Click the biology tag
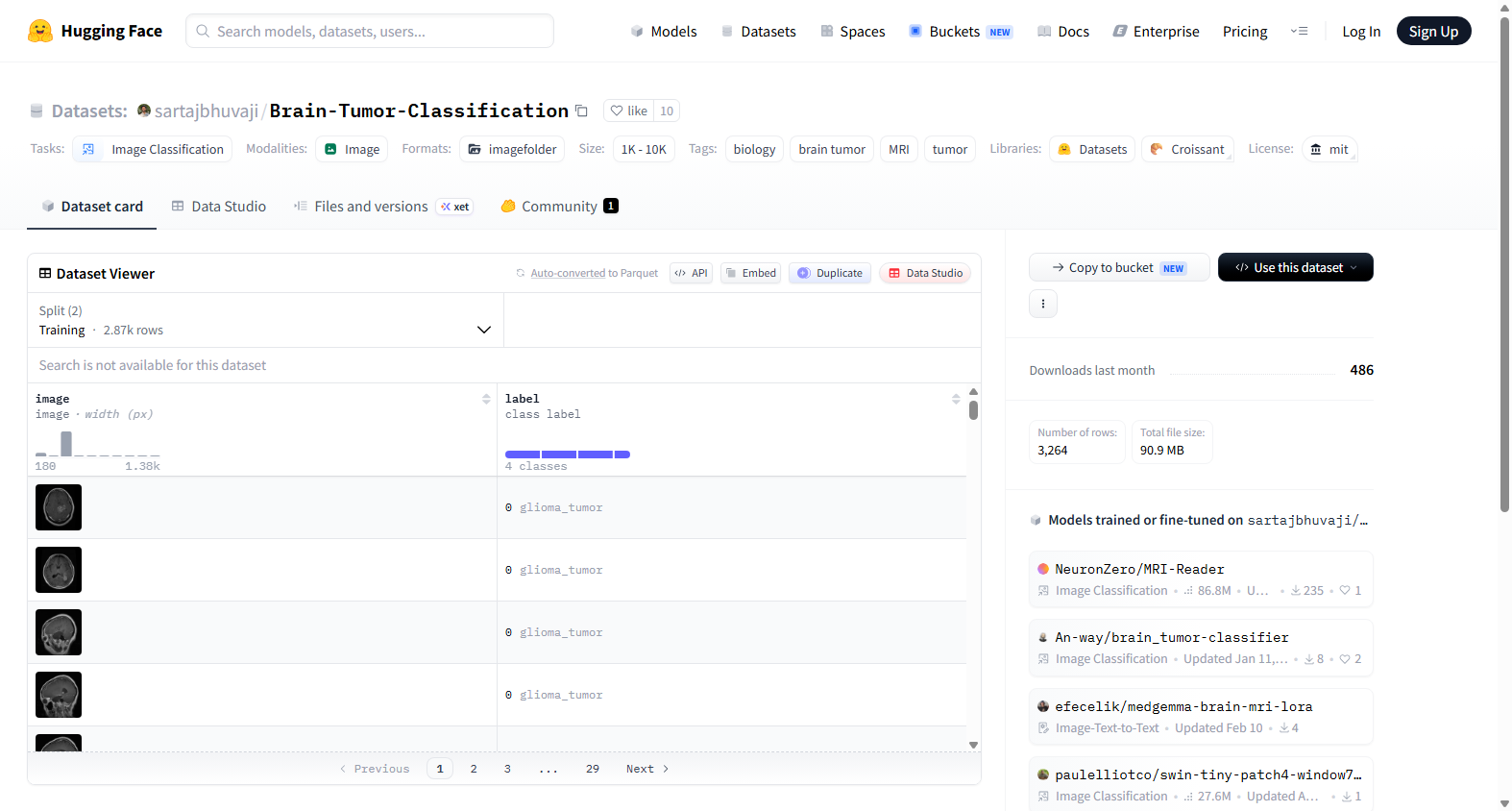The image size is (1512, 811). (754, 149)
